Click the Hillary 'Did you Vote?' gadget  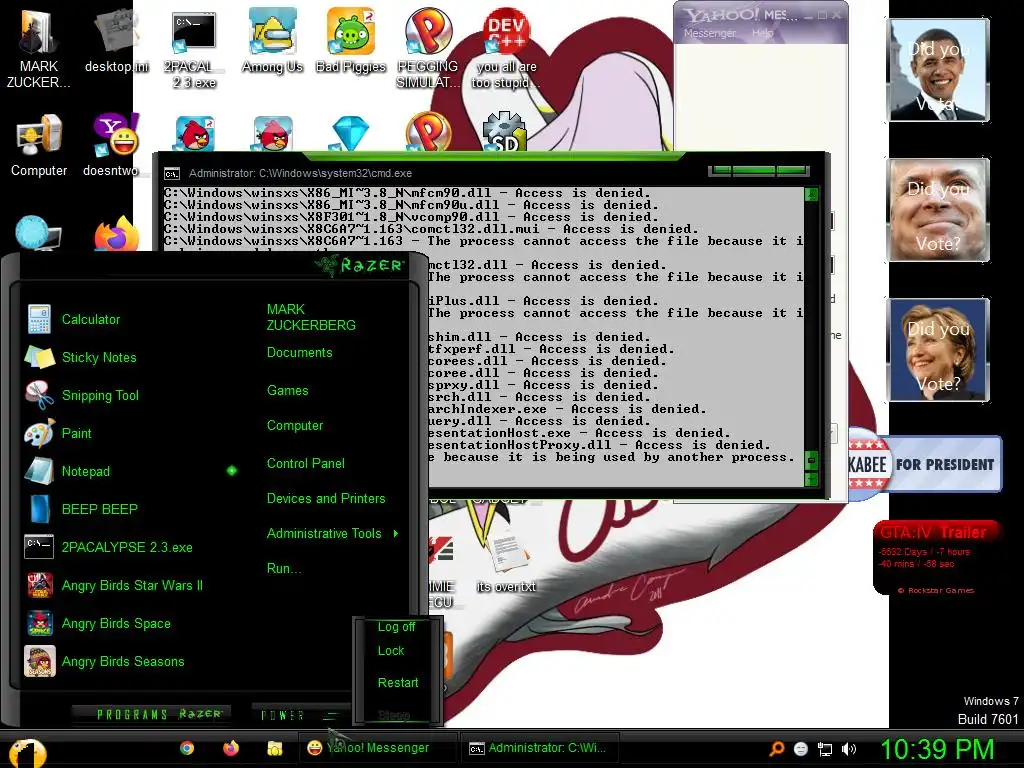(938, 350)
